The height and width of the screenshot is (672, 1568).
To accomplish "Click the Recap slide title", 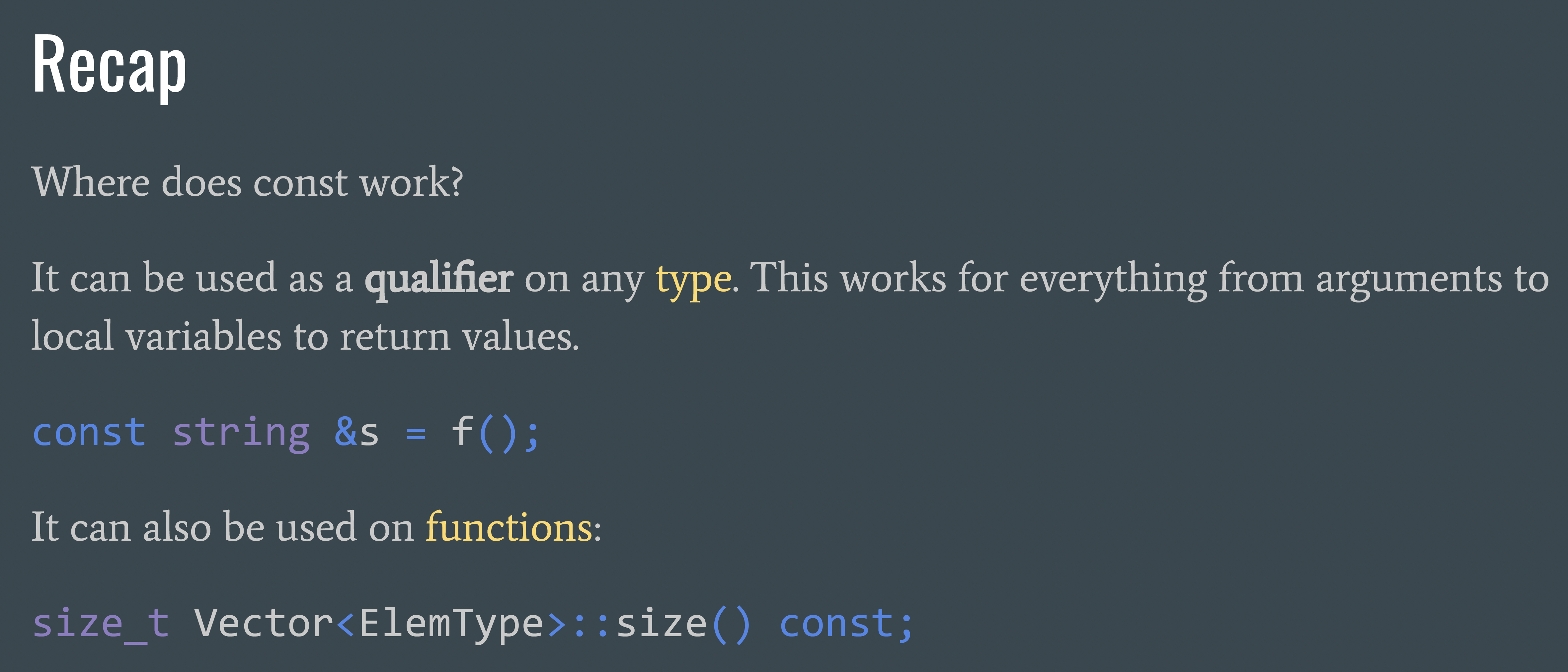I will click(109, 64).
